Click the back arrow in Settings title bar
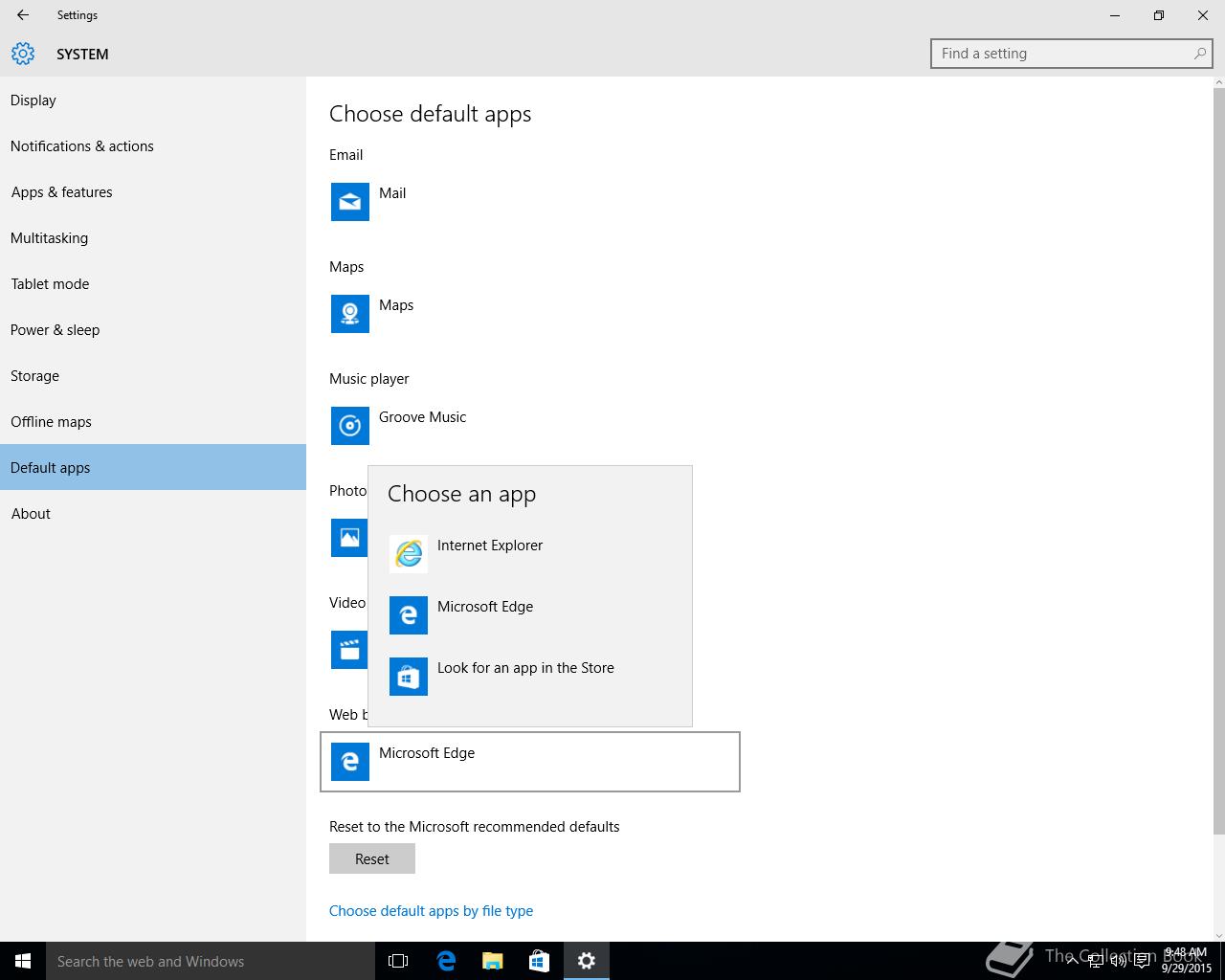 pyautogui.click(x=23, y=15)
